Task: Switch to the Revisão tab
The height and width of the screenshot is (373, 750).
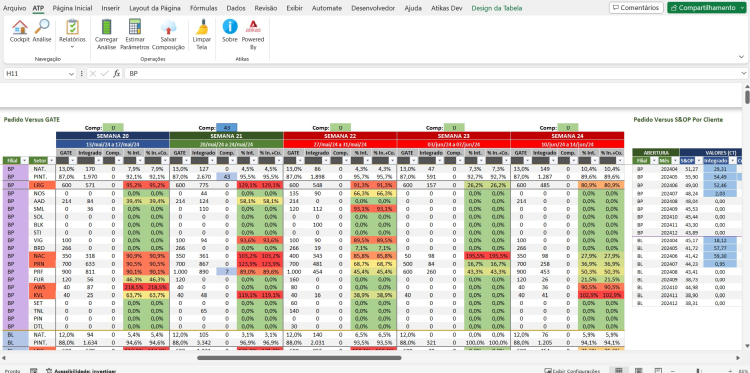Action: pyautogui.click(x=265, y=8)
